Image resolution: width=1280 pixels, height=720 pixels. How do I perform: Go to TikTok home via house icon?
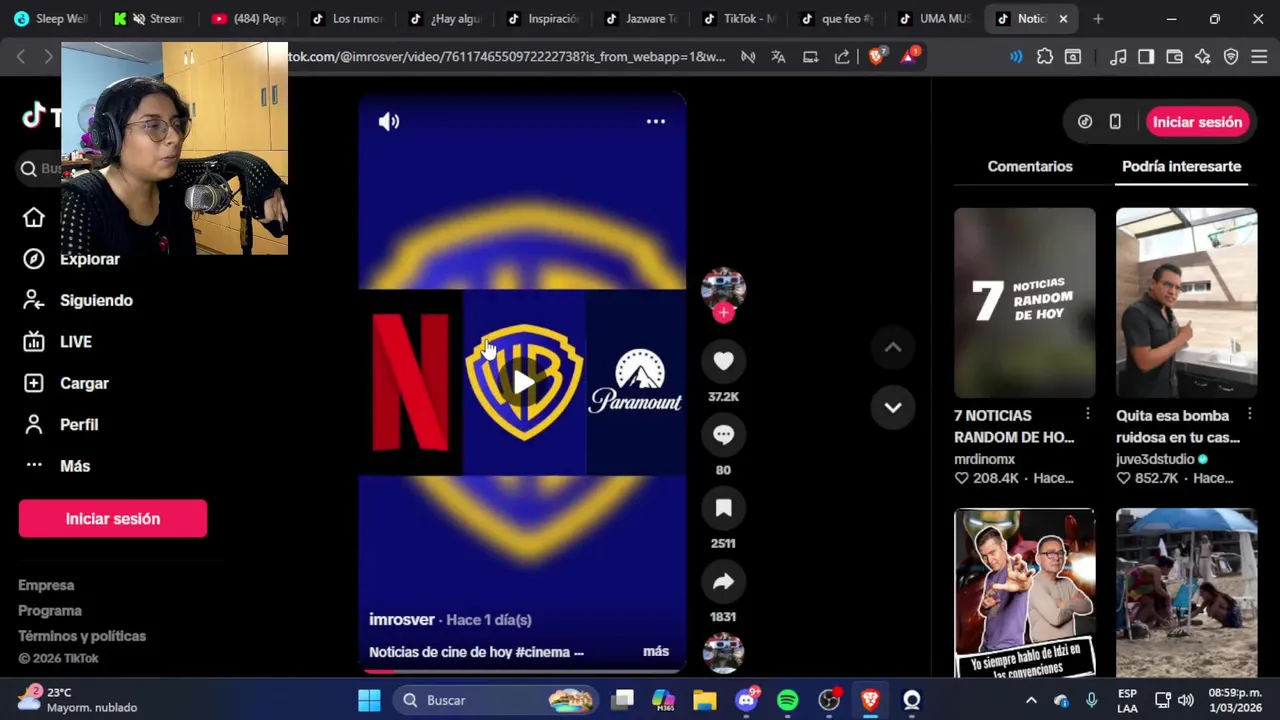point(34,218)
